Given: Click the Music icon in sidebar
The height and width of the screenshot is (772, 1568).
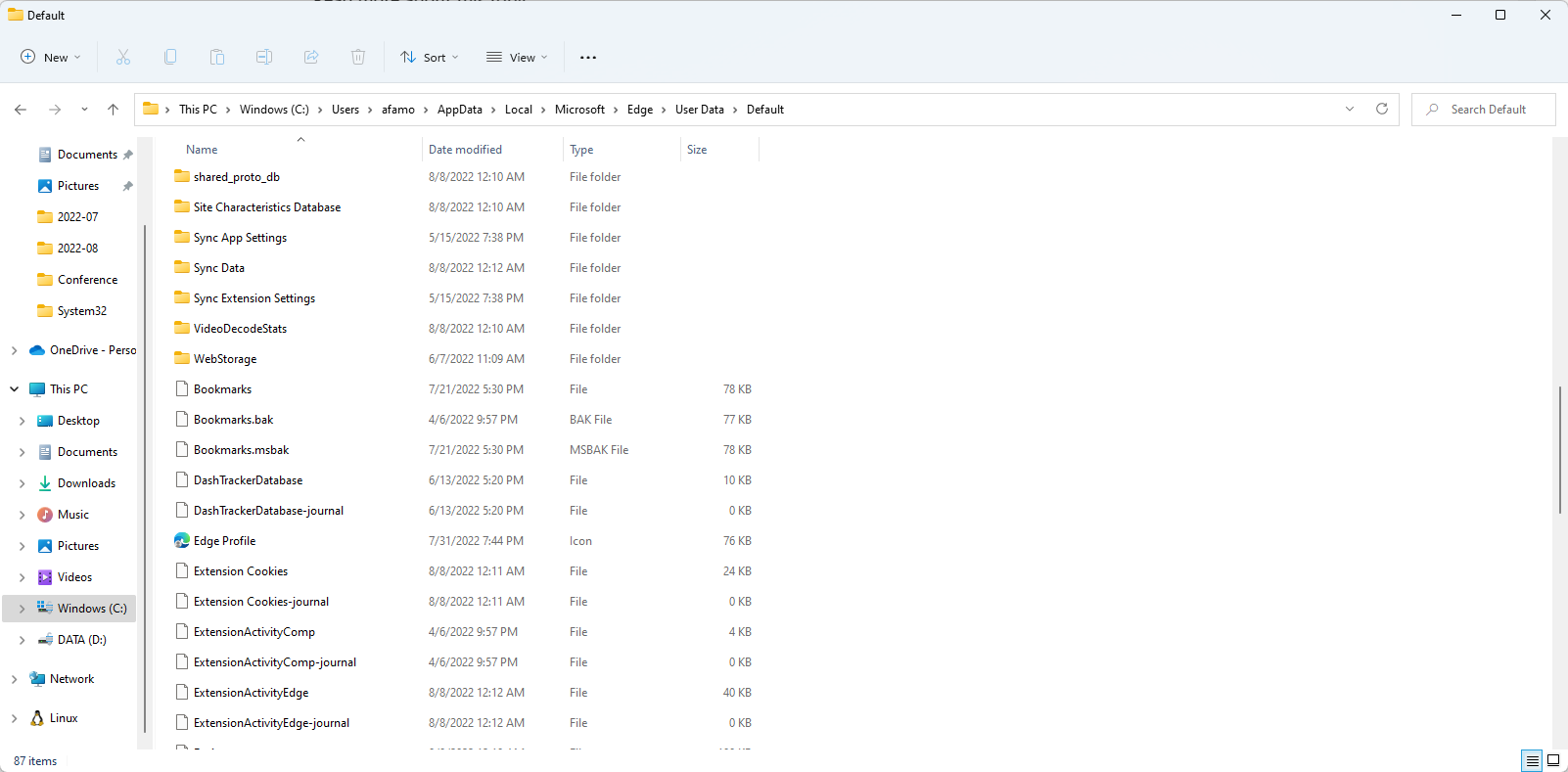Looking at the screenshot, I should (x=45, y=514).
